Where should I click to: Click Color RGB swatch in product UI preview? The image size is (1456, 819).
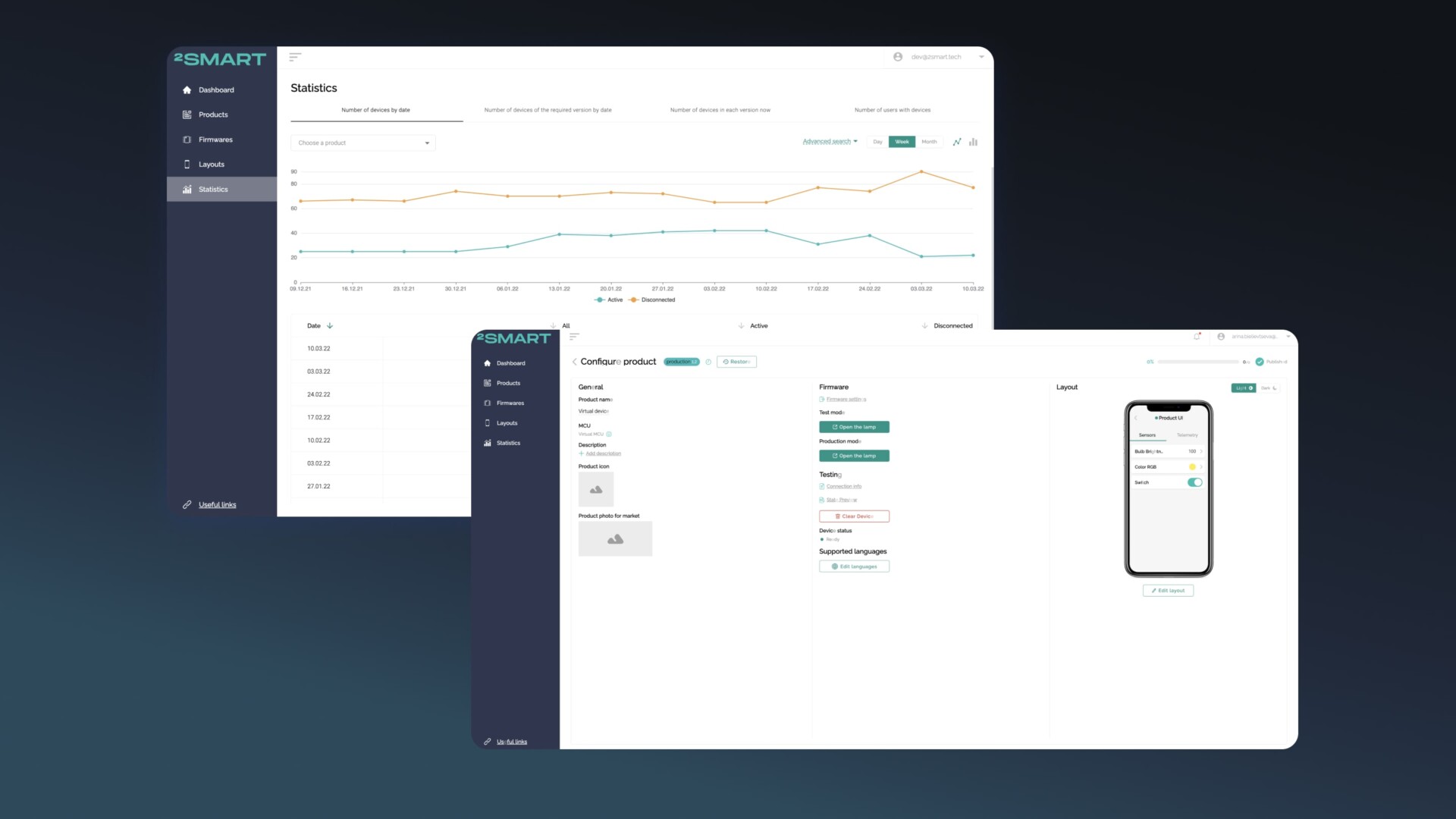pyautogui.click(x=1192, y=467)
